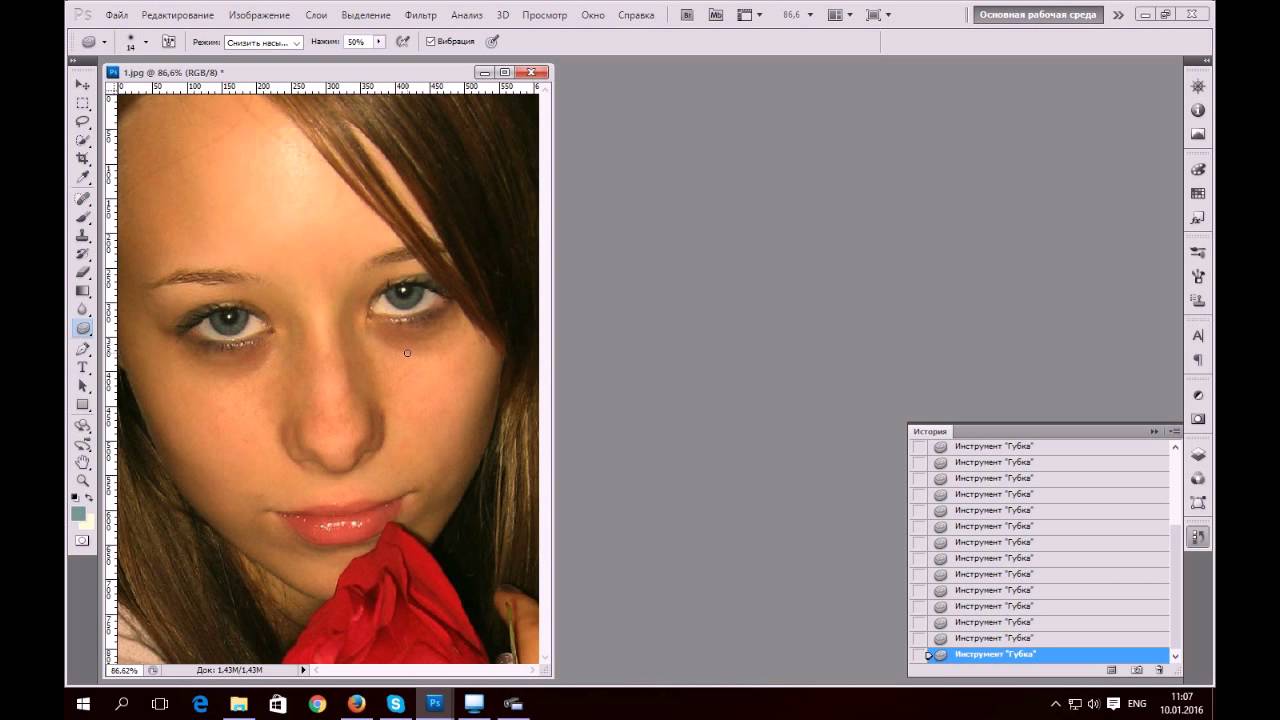Open the Character panel icon in dock
The width and height of the screenshot is (1280, 720).
[1198, 336]
